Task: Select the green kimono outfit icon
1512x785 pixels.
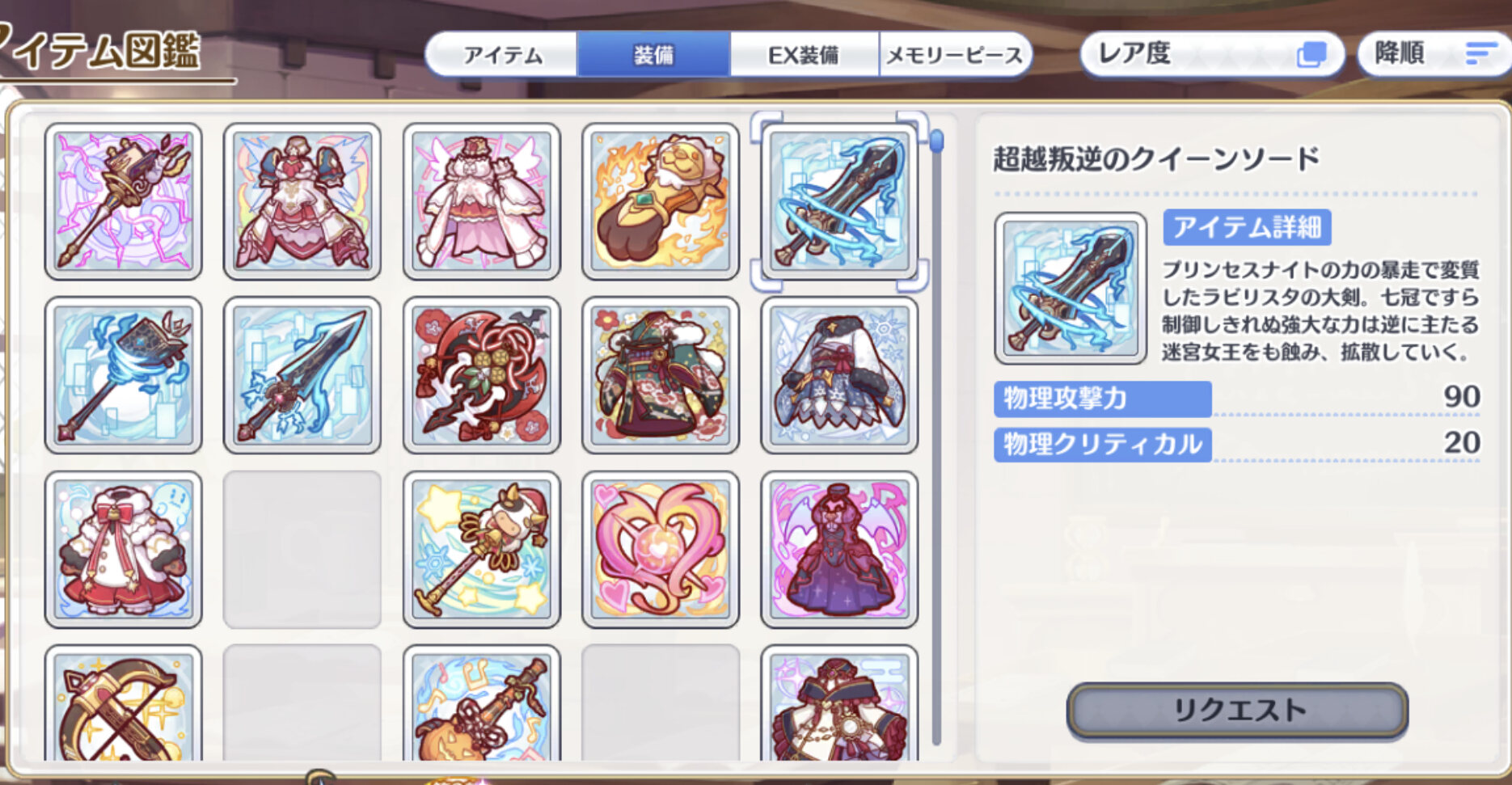Action: [660, 375]
